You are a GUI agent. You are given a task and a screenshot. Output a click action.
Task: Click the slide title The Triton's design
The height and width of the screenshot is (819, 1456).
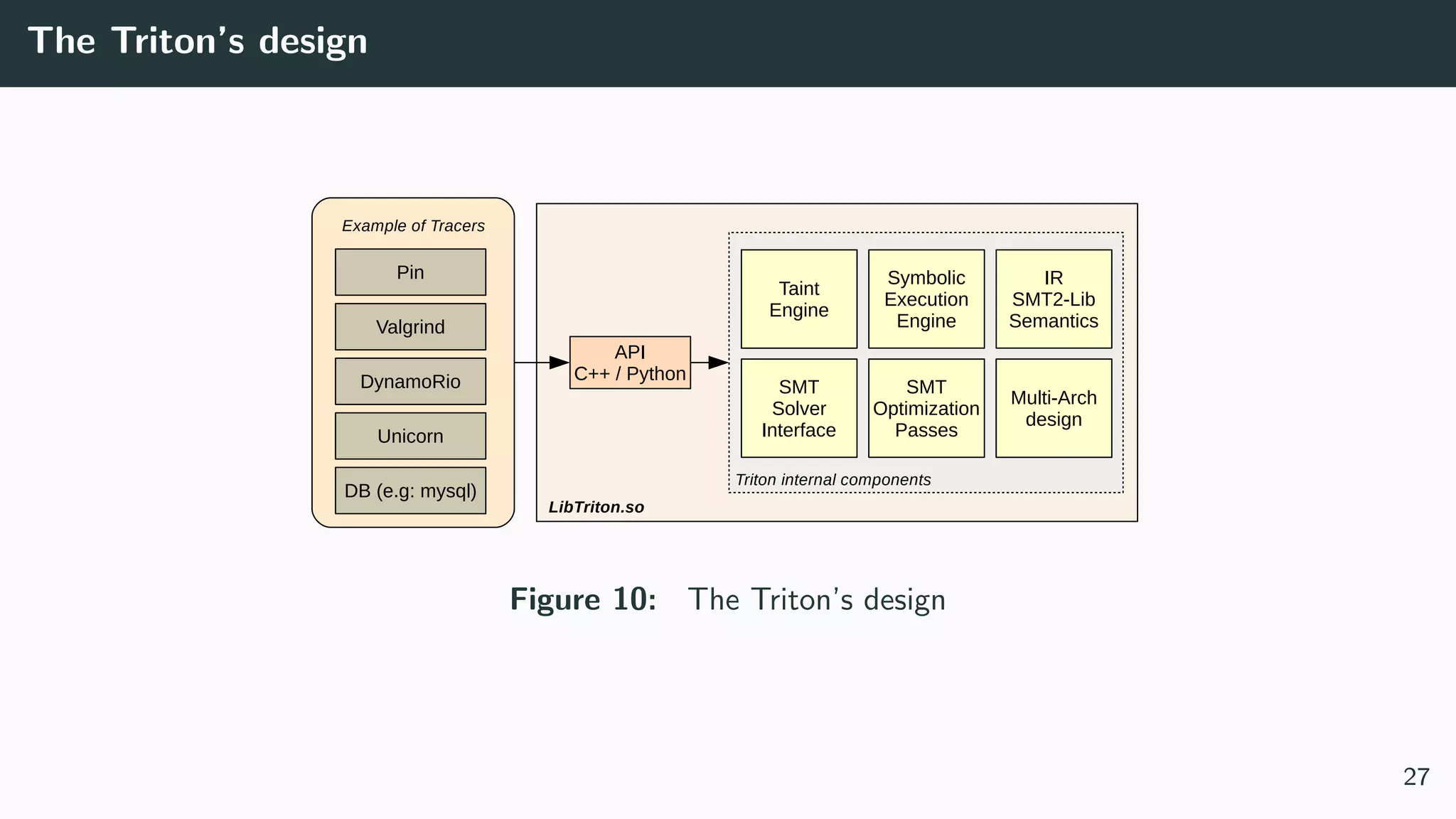198,41
